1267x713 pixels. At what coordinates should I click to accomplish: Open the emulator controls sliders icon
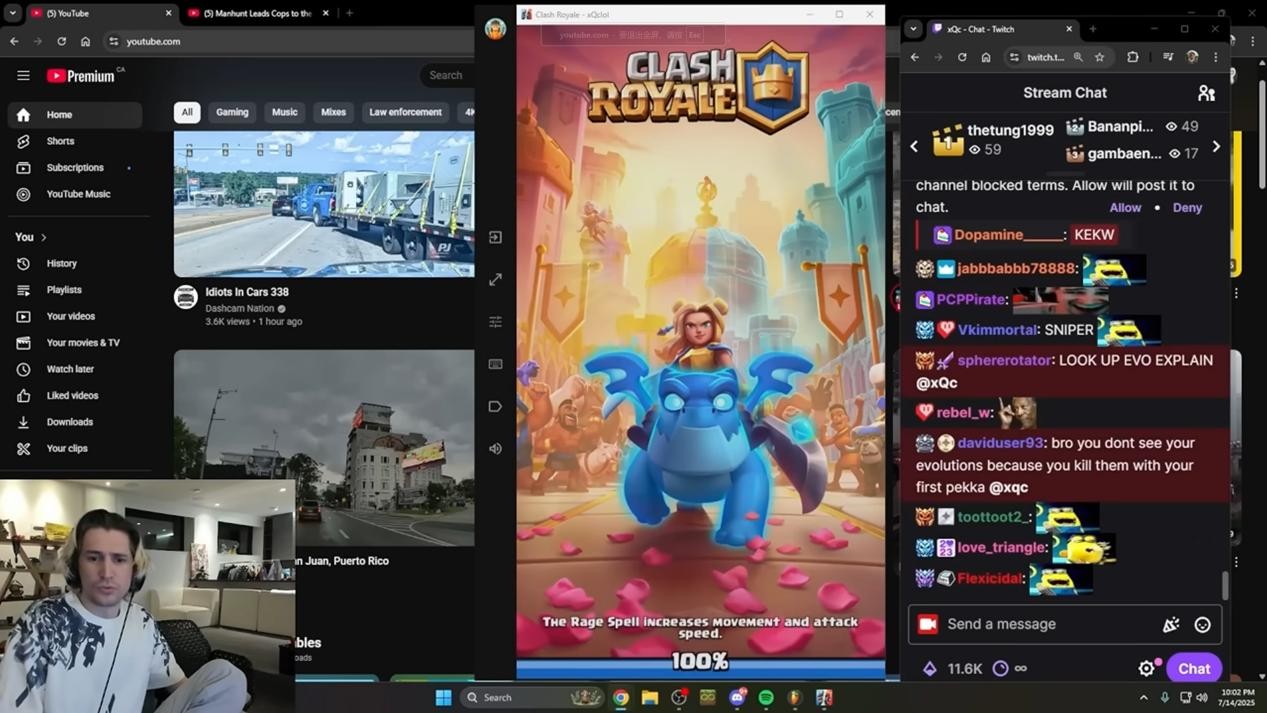point(495,322)
